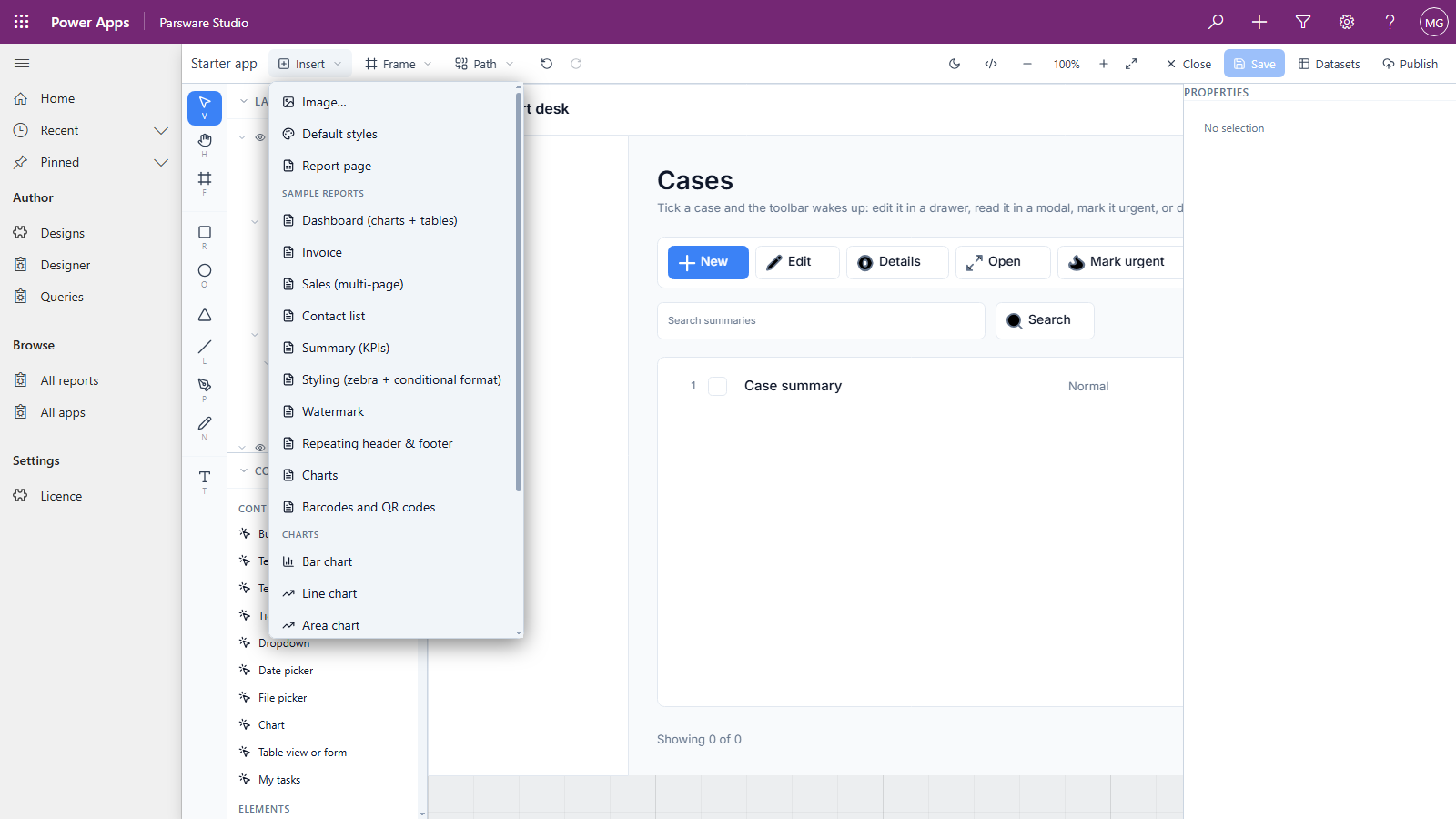Tick the Case summary row checkbox

pyautogui.click(x=718, y=386)
